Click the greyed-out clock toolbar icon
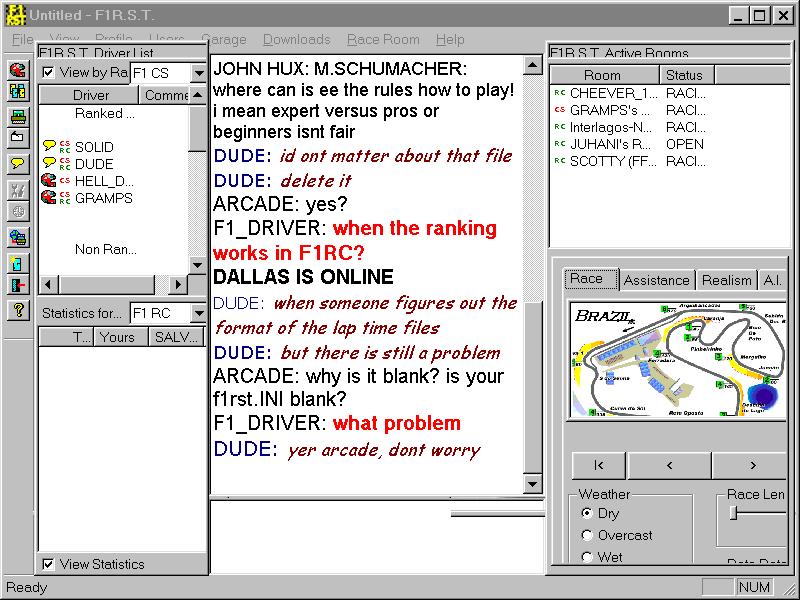Viewport: 800px width, 600px height. pyautogui.click(x=18, y=211)
